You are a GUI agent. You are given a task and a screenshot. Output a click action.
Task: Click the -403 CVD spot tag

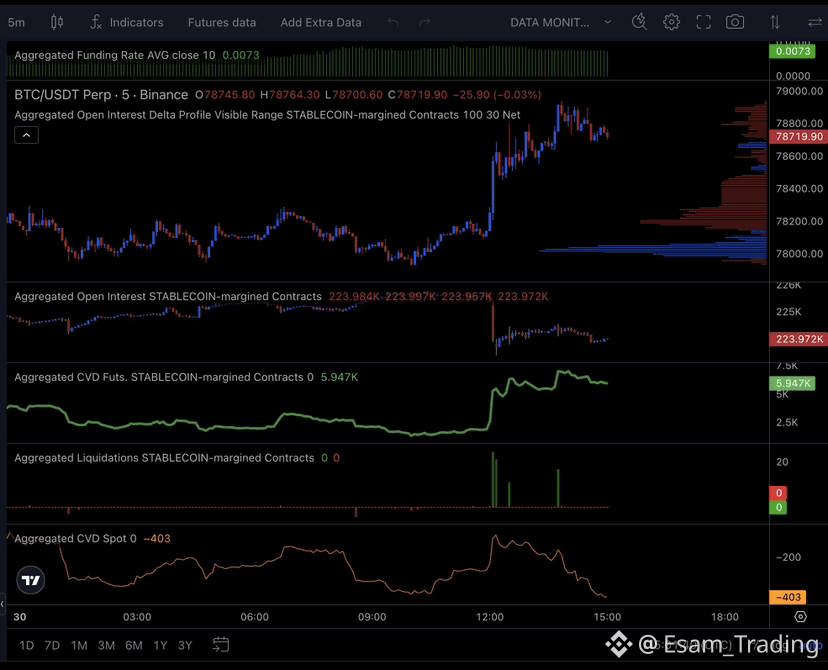787,597
